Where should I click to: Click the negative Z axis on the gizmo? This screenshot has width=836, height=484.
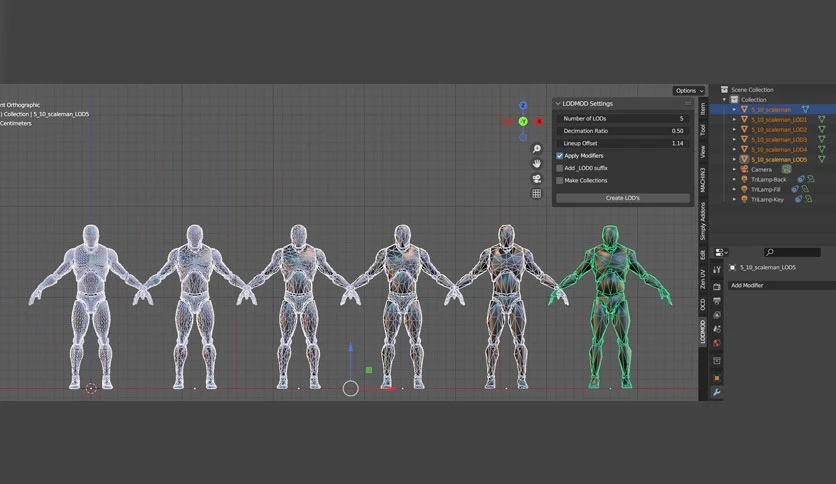pos(523,138)
